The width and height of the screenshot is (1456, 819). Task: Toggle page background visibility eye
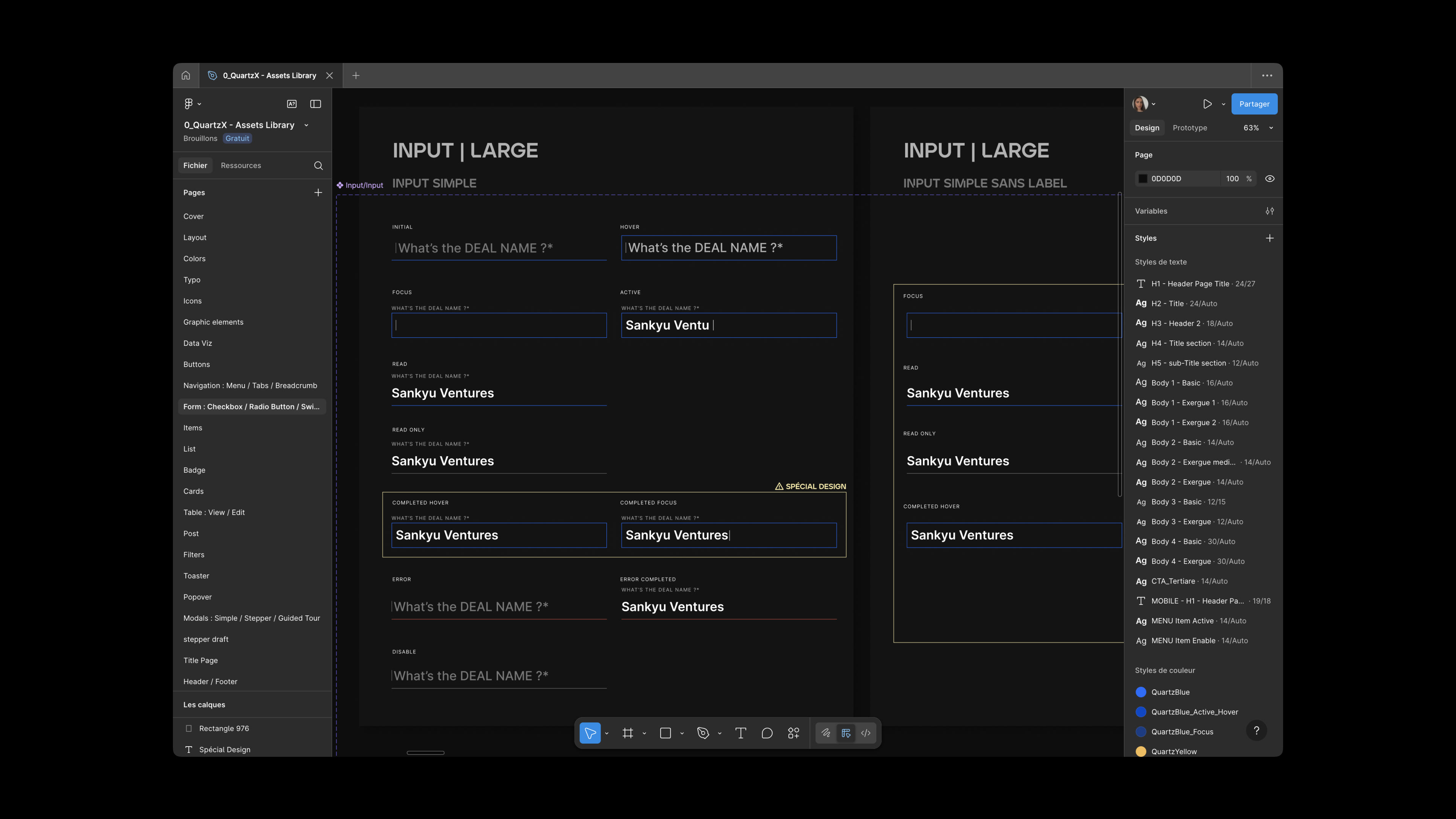(1269, 179)
